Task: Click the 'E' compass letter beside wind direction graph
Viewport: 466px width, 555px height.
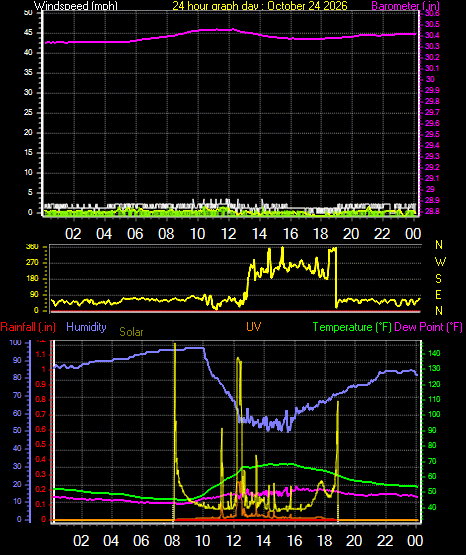Action: (438, 294)
